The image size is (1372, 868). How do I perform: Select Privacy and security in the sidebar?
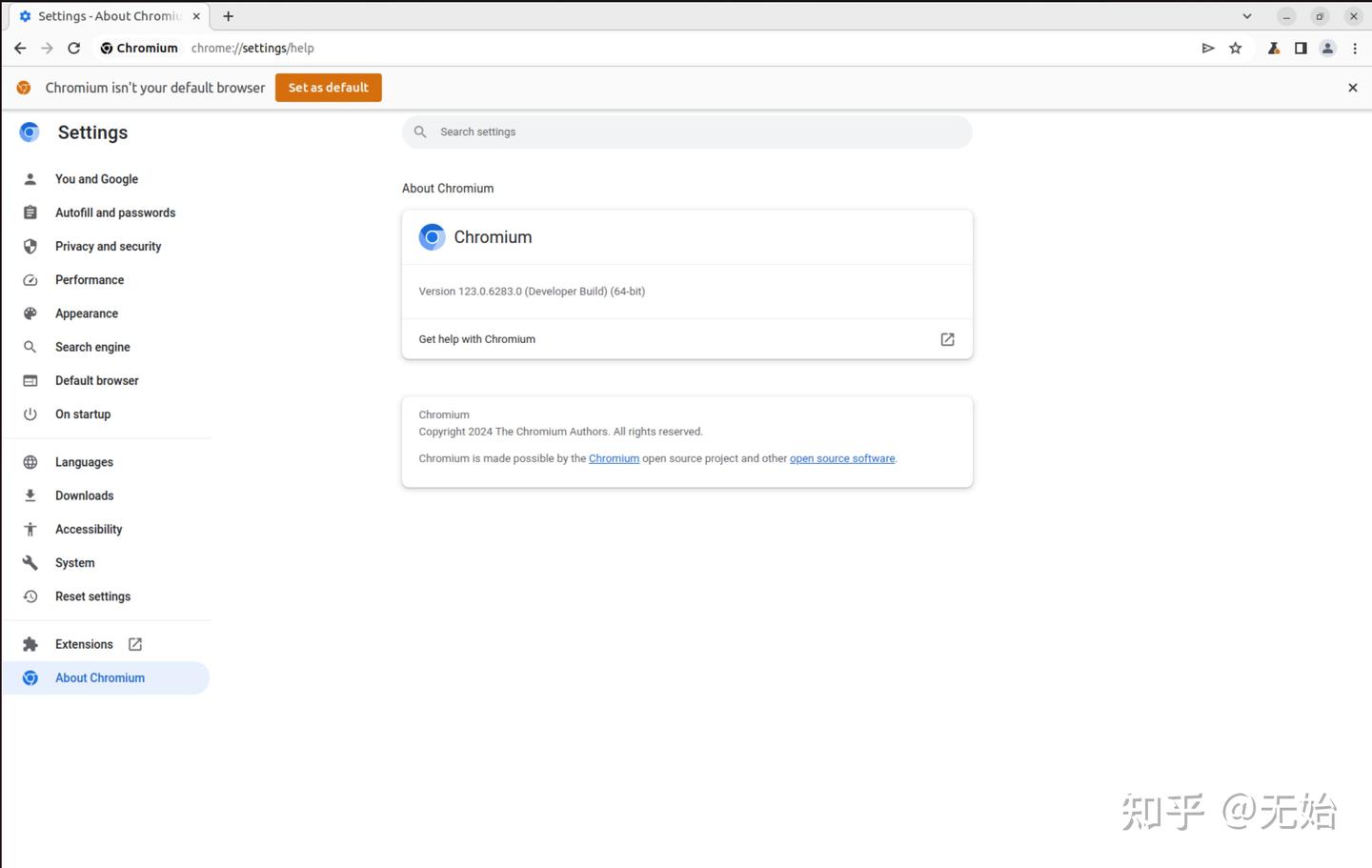pyautogui.click(x=108, y=246)
